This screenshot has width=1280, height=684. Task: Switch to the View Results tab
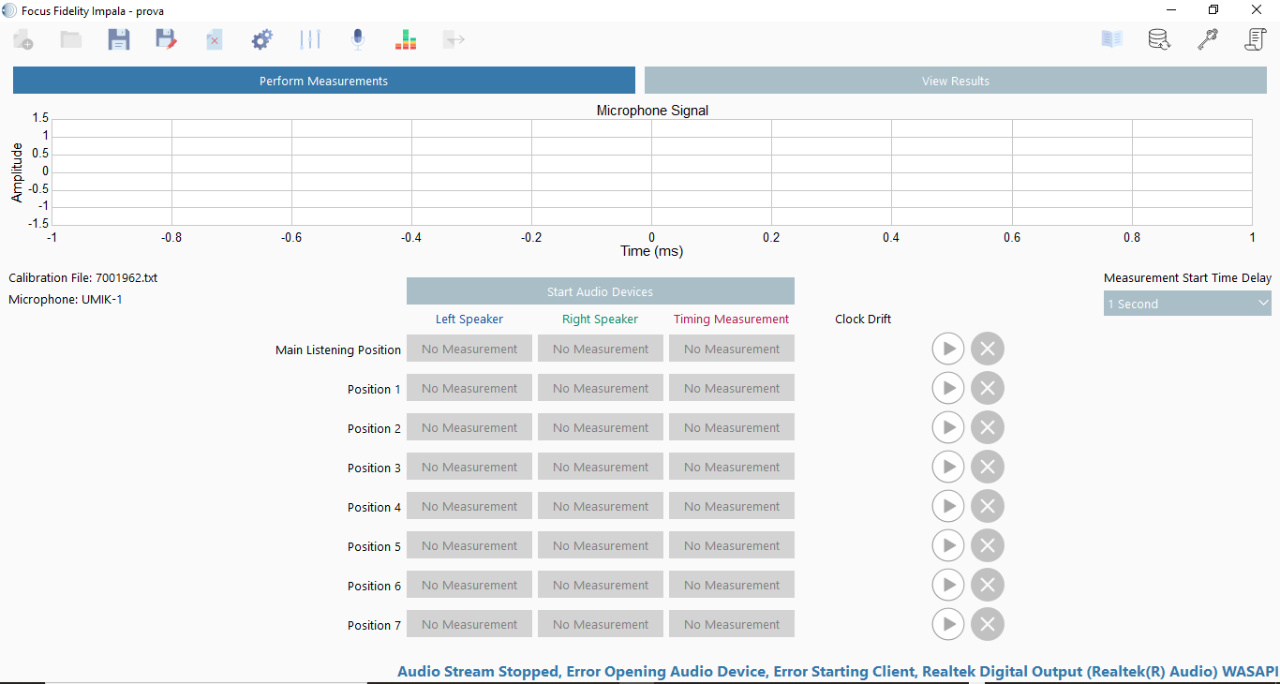point(955,81)
